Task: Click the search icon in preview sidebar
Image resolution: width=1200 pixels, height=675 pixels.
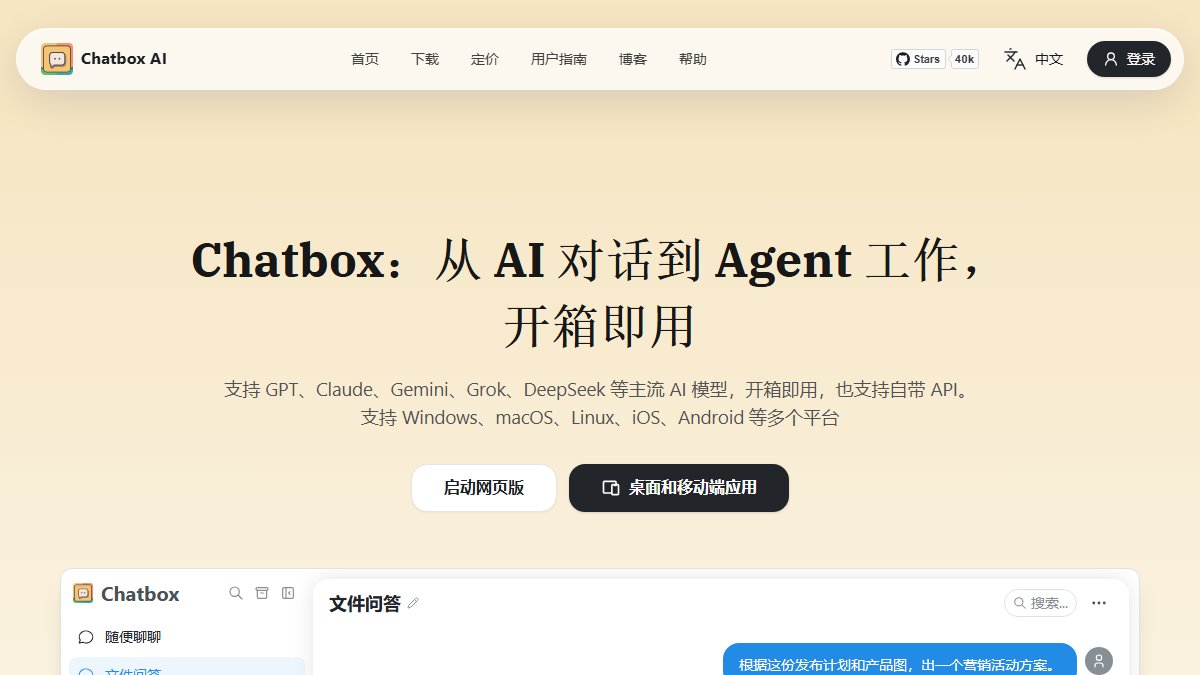Action: pyautogui.click(x=236, y=593)
